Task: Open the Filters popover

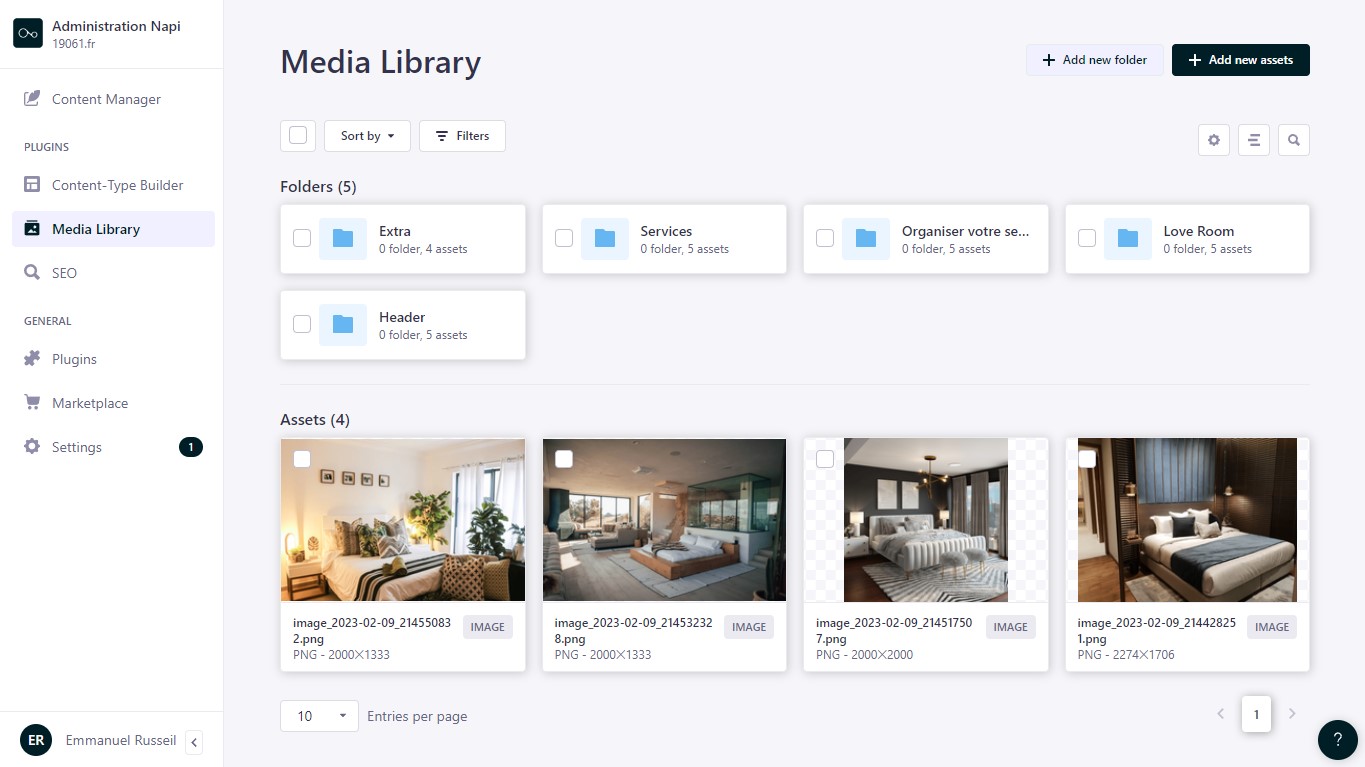Action: (462, 136)
